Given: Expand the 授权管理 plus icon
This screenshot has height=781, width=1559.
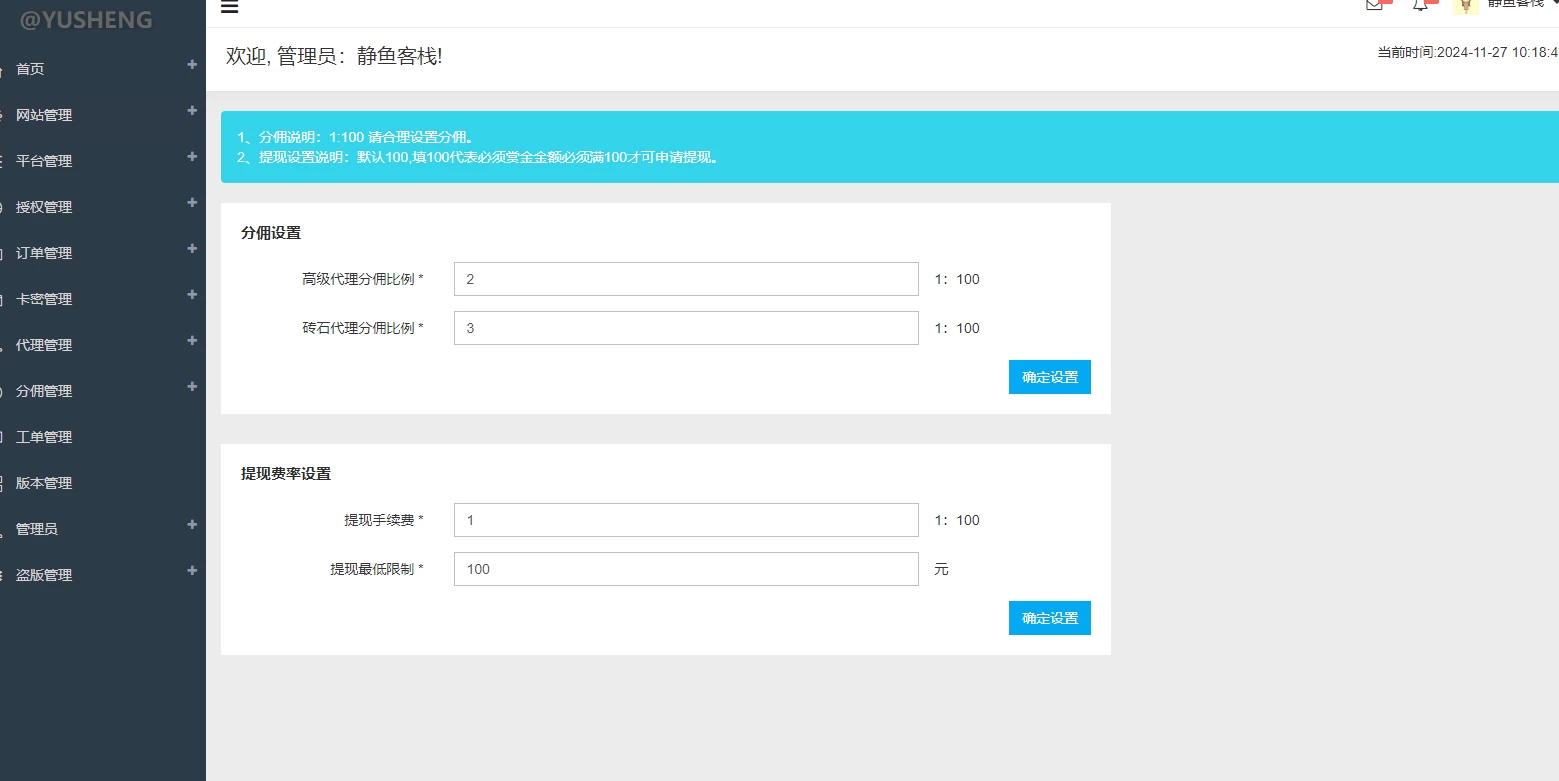Looking at the screenshot, I should pyautogui.click(x=192, y=203).
